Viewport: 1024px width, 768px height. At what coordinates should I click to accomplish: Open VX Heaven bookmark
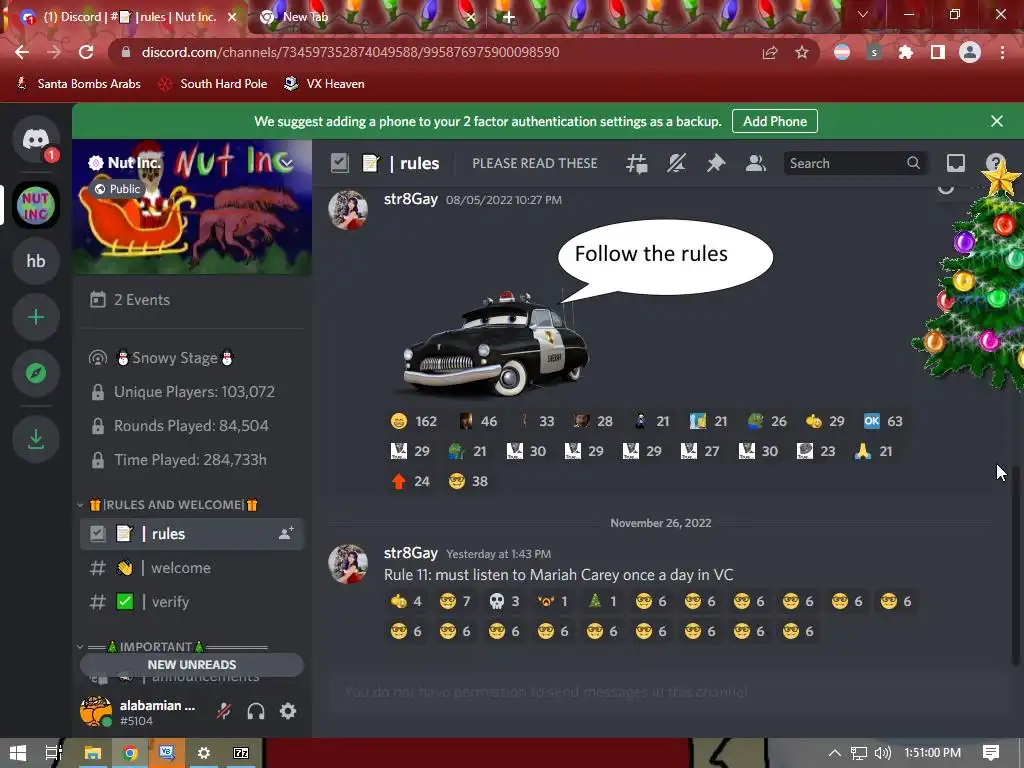pos(324,84)
